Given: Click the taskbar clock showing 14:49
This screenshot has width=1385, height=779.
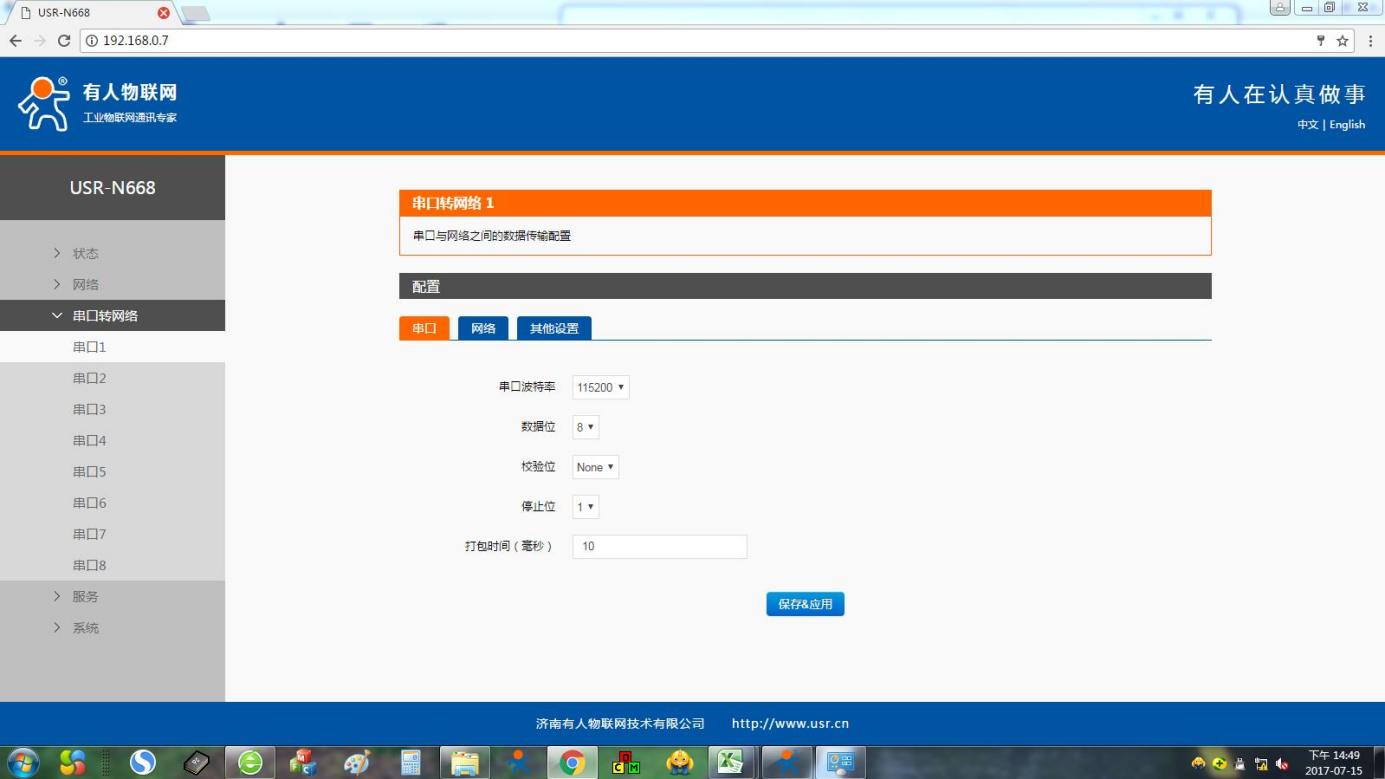Looking at the screenshot, I should [x=1334, y=763].
